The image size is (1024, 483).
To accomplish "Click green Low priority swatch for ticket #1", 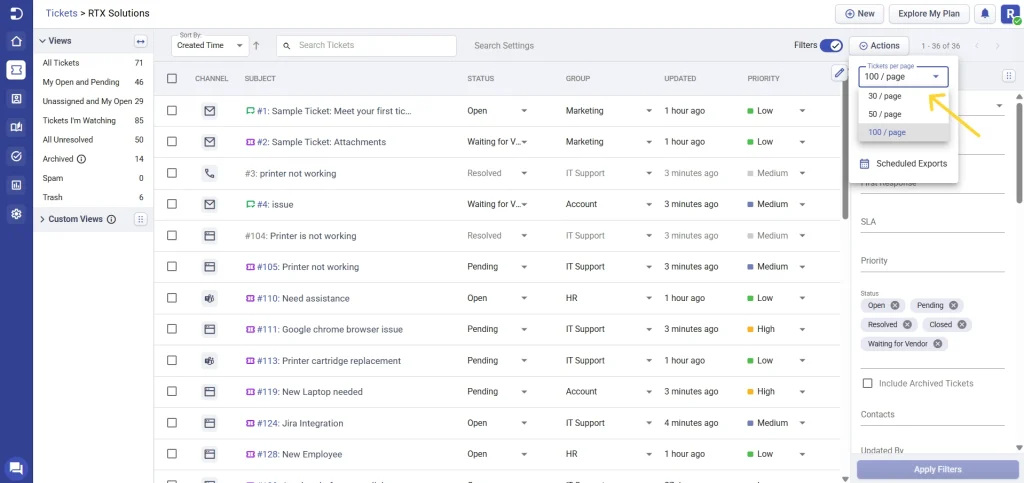I will coord(750,111).
